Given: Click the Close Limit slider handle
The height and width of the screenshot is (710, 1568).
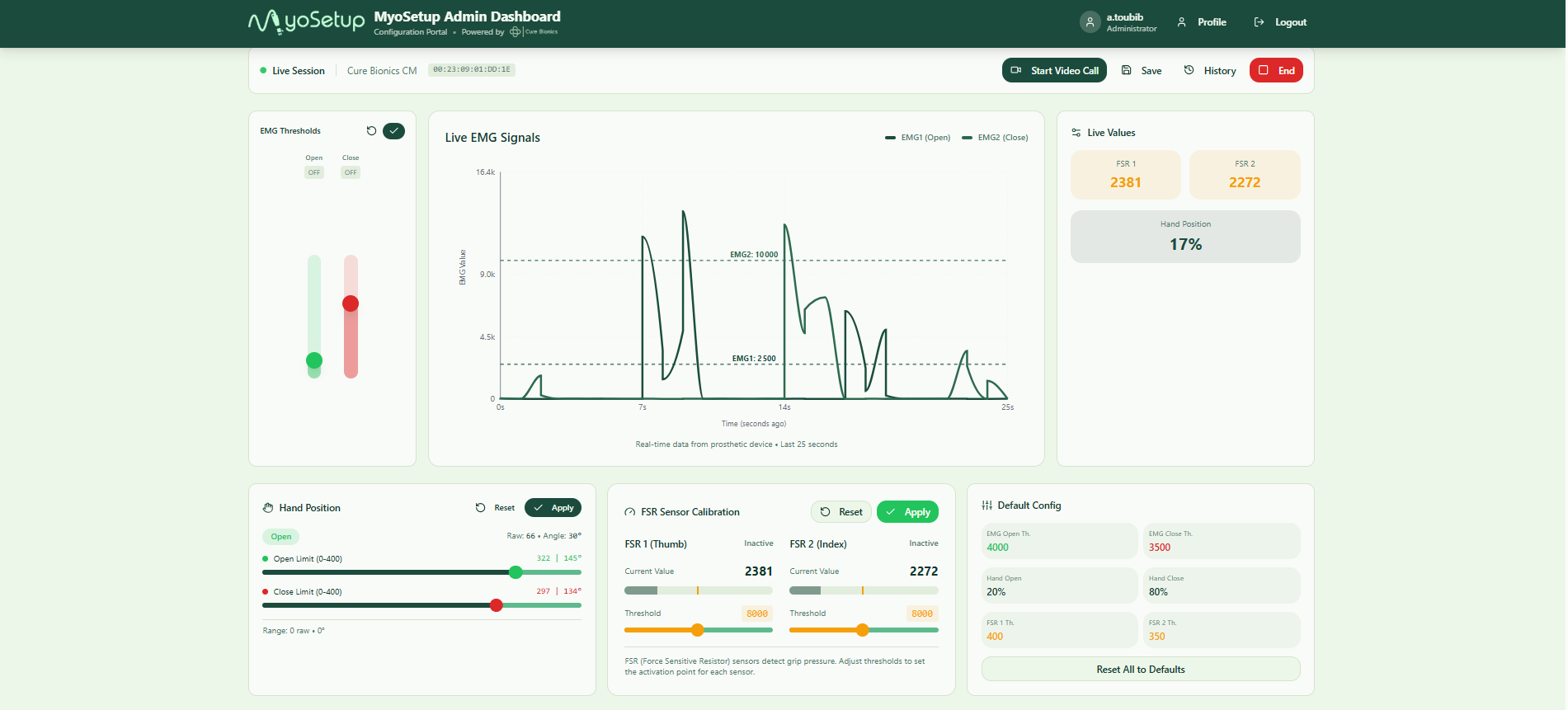Looking at the screenshot, I should coord(497,605).
